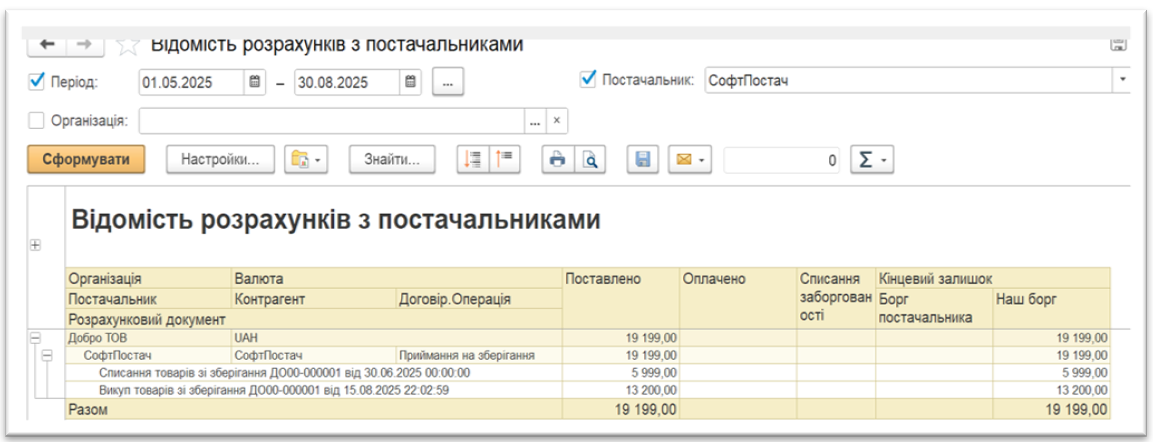Click the print report icon
The width and height of the screenshot is (1153, 442).
558,160
